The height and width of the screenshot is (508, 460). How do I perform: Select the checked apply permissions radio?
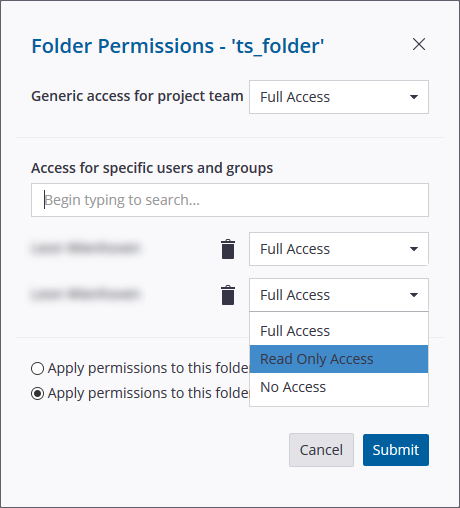[37, 394]
